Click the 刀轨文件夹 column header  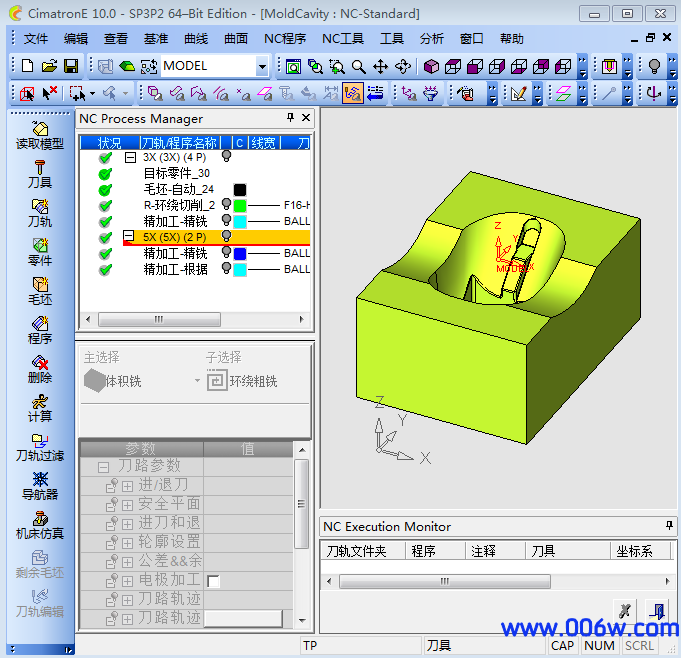click(362, 550)
